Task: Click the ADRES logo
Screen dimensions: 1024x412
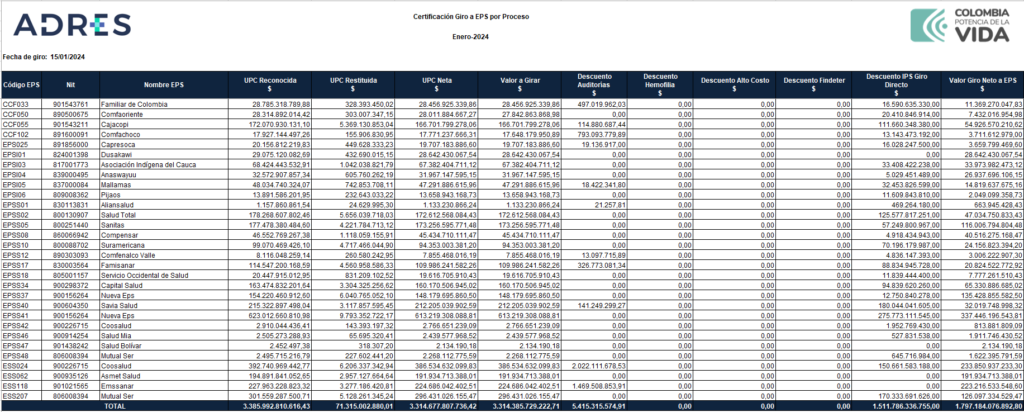Action: (x=72, y=24)
